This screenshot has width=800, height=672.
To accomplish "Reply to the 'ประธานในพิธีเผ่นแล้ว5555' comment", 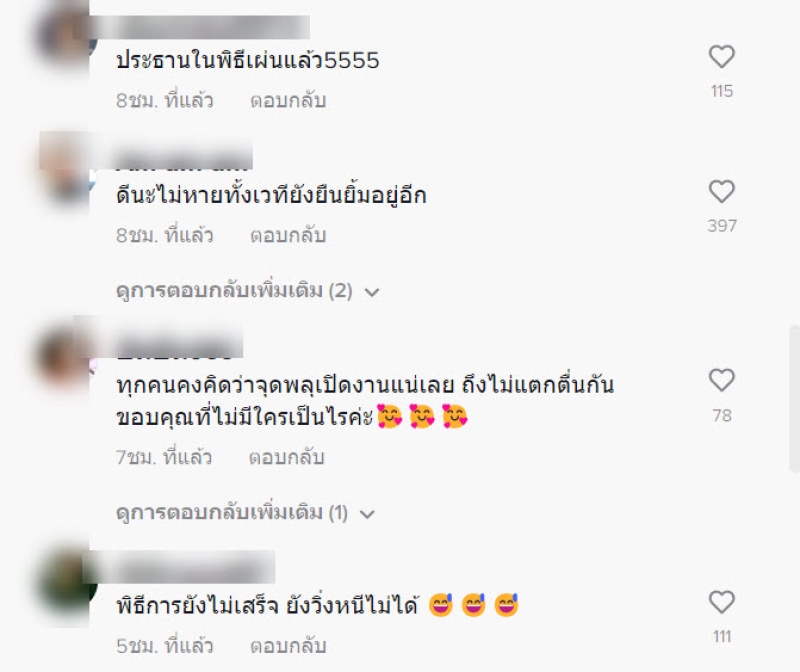I will [x=288, y=101].
